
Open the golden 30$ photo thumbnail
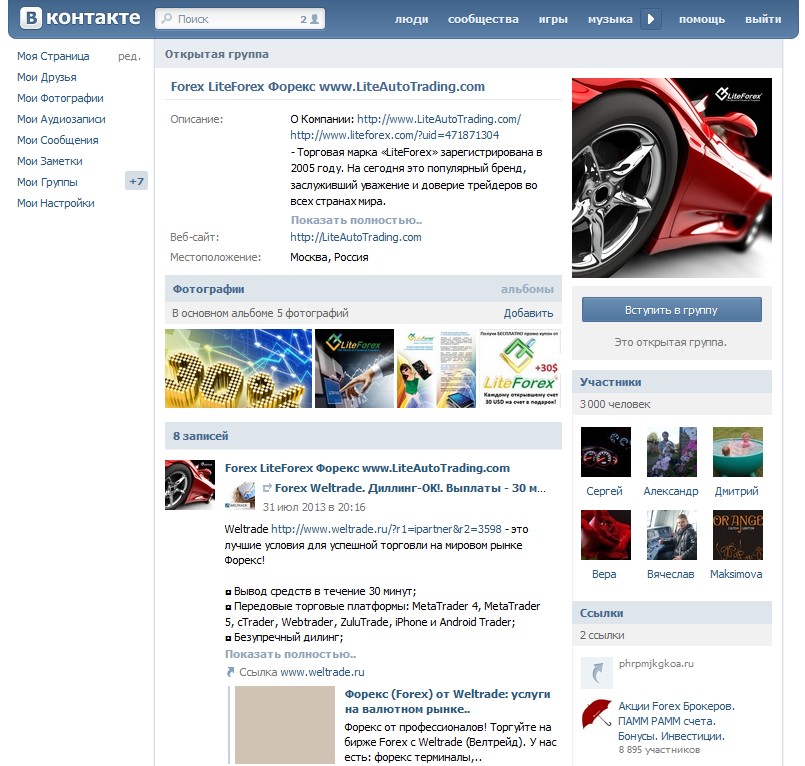pos(238,369)
